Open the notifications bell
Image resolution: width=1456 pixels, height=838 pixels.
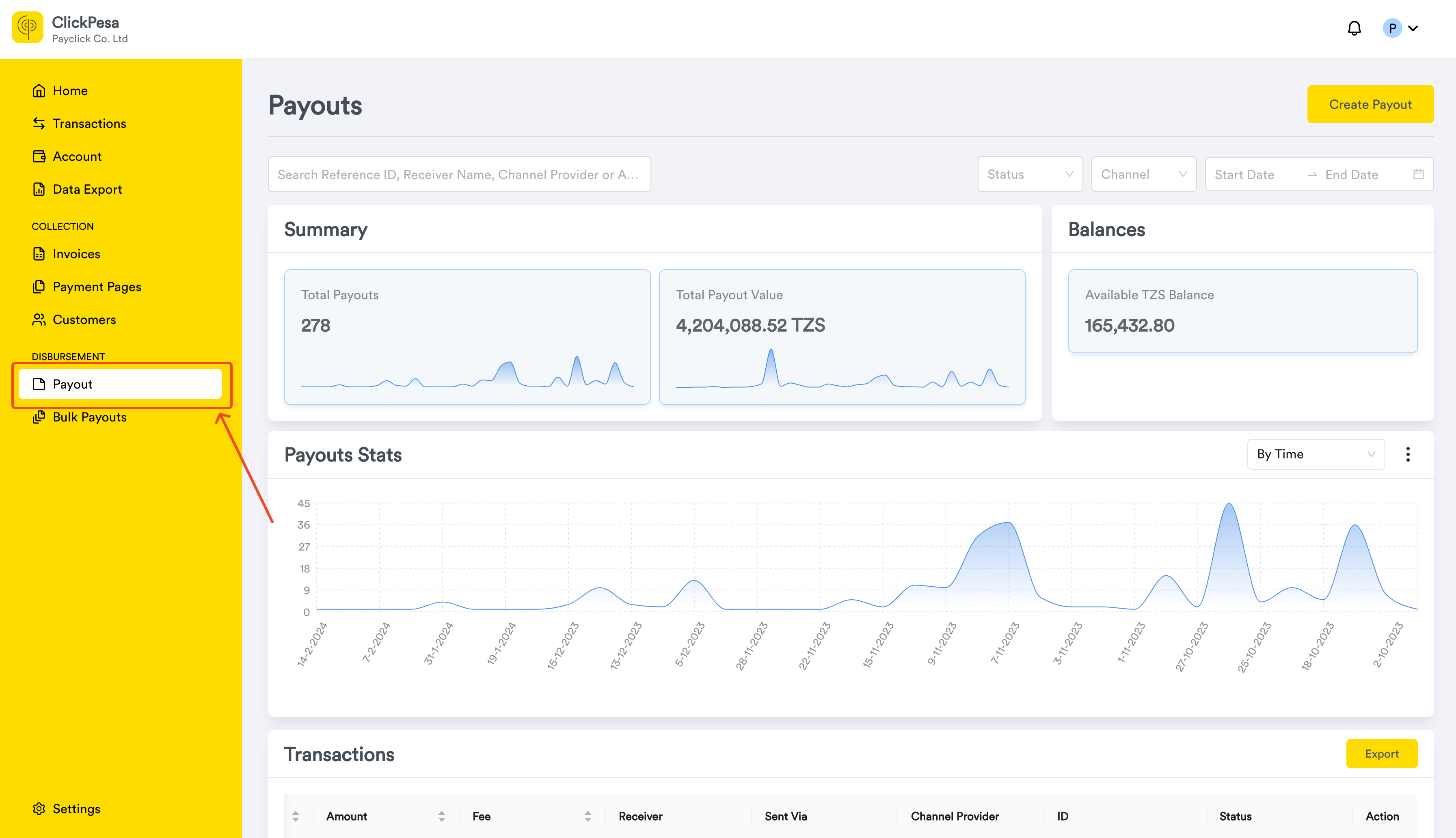pyautogui.click(x=1354, y=28)
